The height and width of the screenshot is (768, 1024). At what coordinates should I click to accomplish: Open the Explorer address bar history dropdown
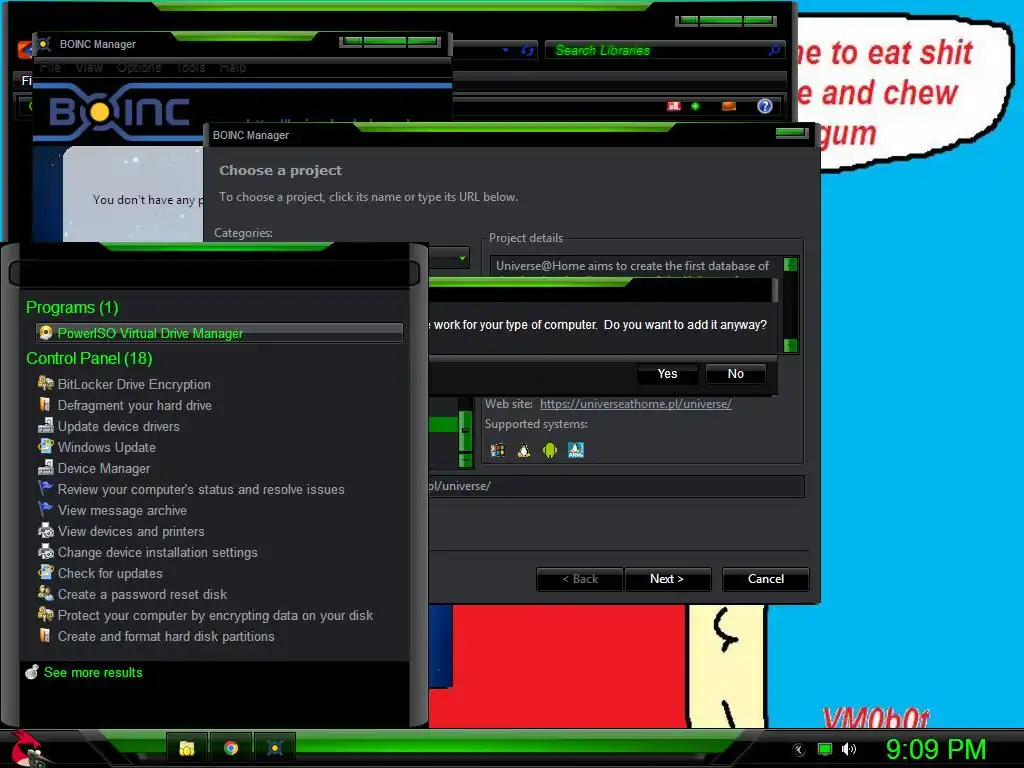(505, 50)
